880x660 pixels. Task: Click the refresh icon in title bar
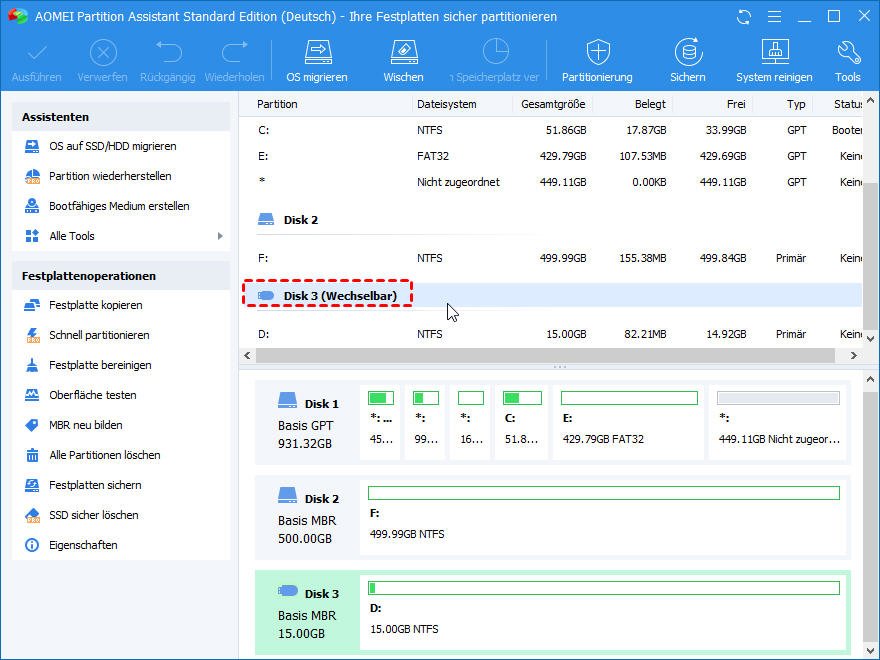tap(744, 17)
